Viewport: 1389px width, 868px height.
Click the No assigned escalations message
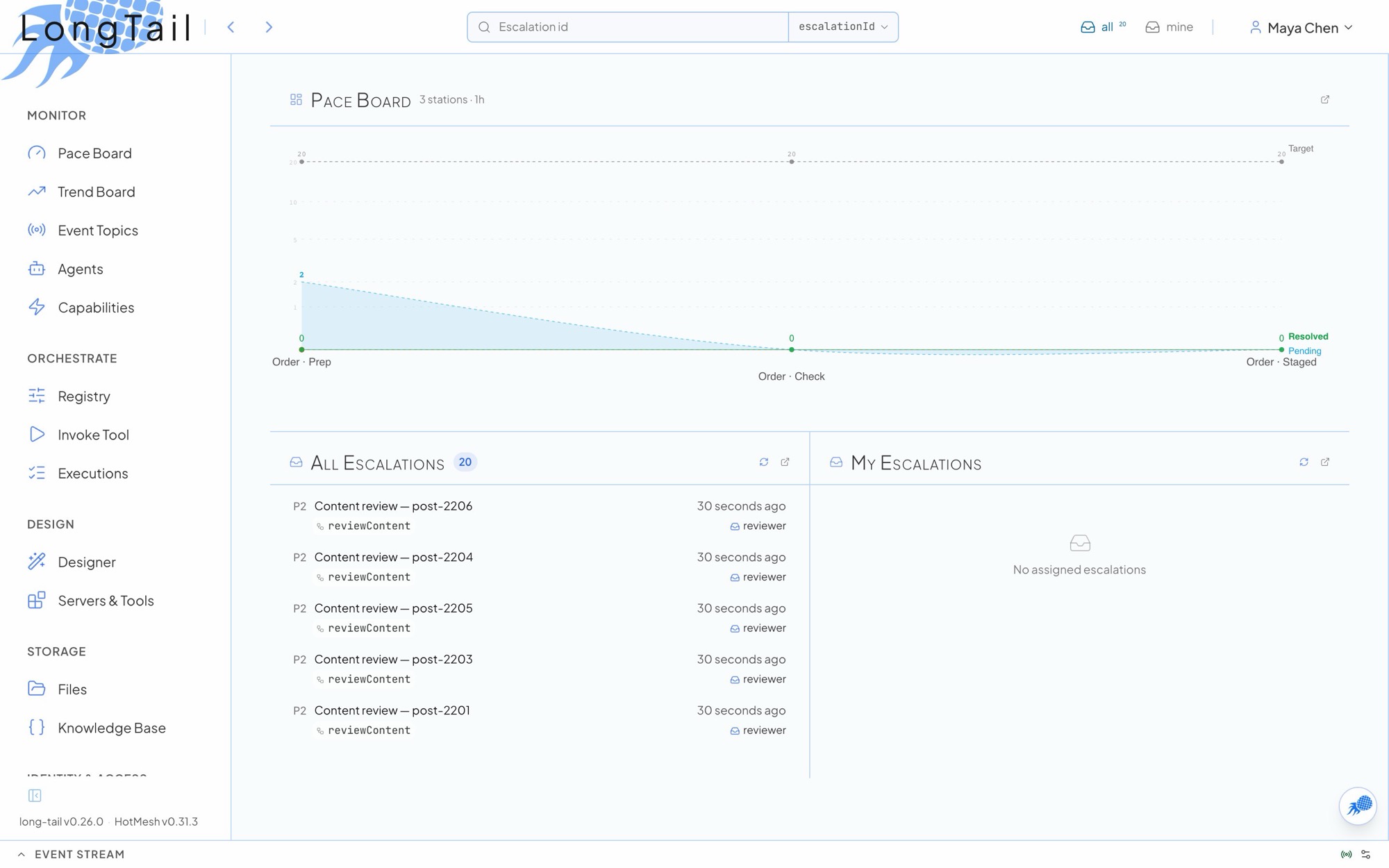[1079, 569]
